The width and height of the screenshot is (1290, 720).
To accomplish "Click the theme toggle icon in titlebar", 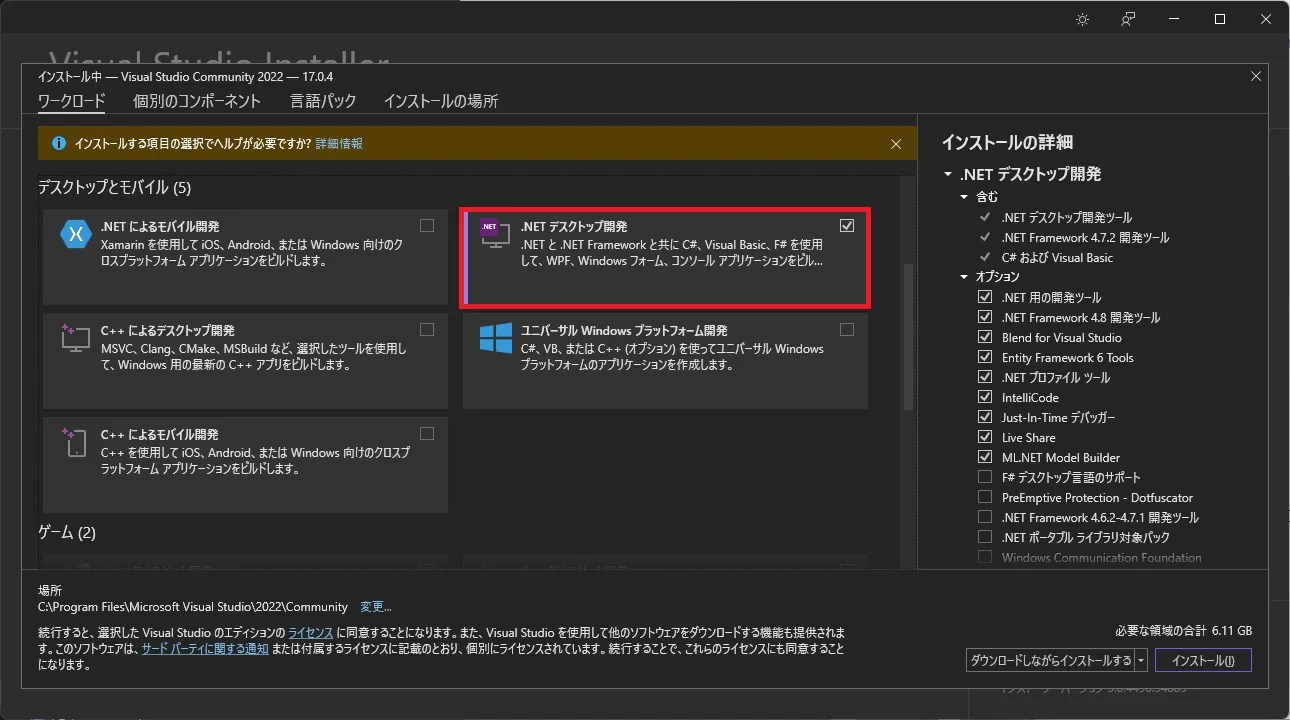I will click(x=1081, y=18).
